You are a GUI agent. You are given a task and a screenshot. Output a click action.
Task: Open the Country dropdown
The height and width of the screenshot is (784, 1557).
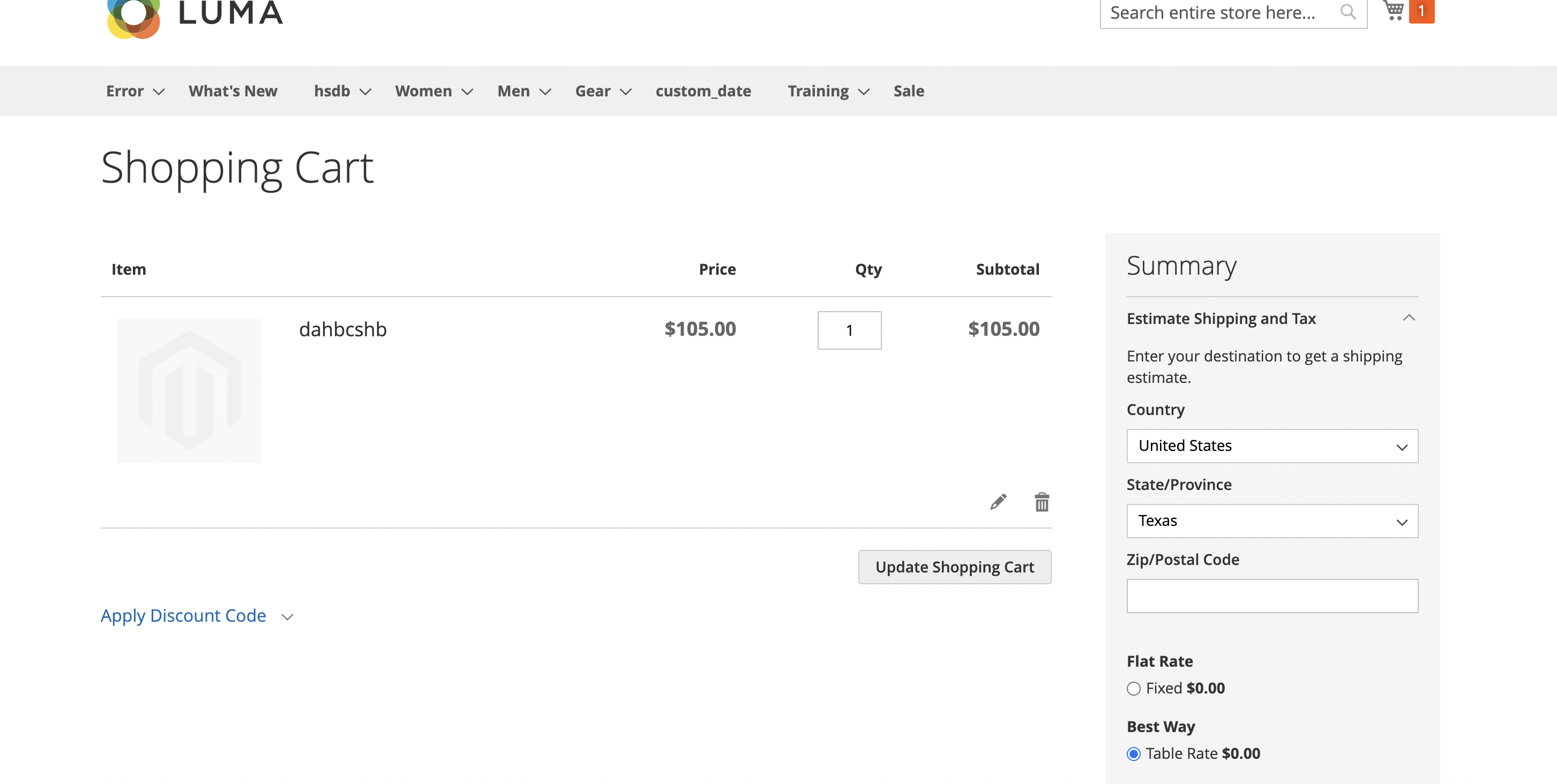click(x=1272, y=446)
